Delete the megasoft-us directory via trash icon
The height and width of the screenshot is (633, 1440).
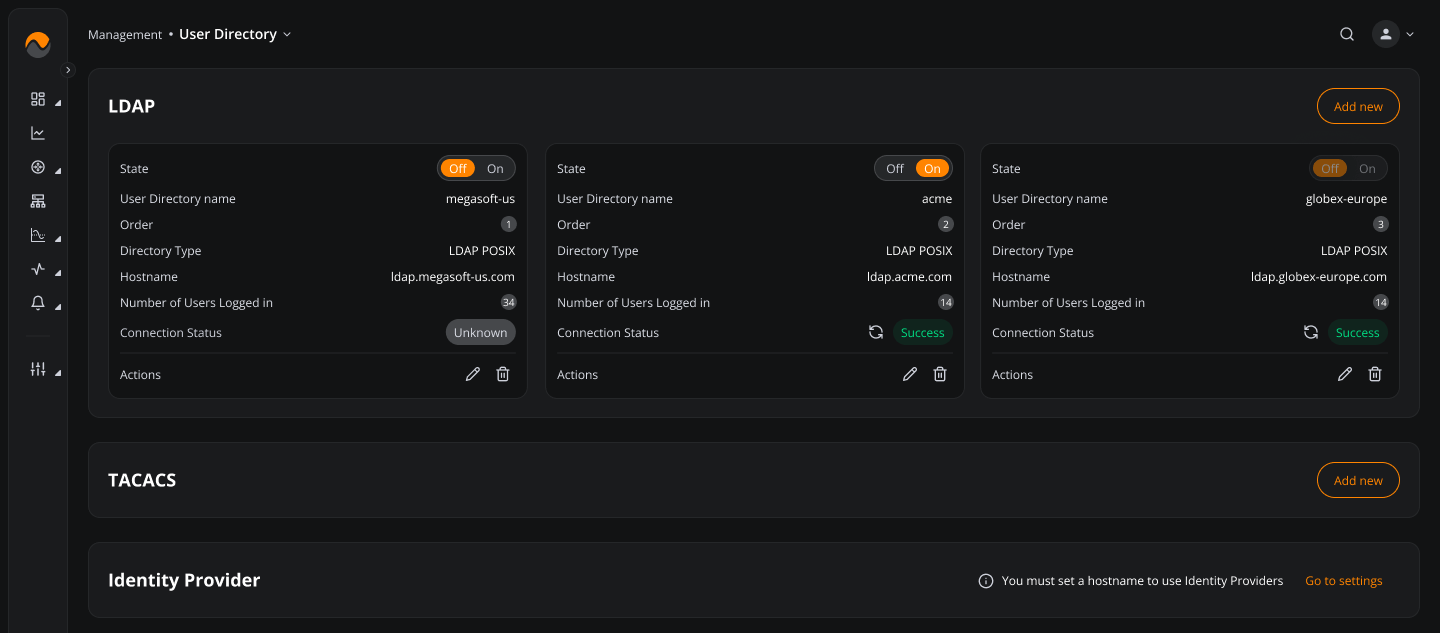pos(503,374)
